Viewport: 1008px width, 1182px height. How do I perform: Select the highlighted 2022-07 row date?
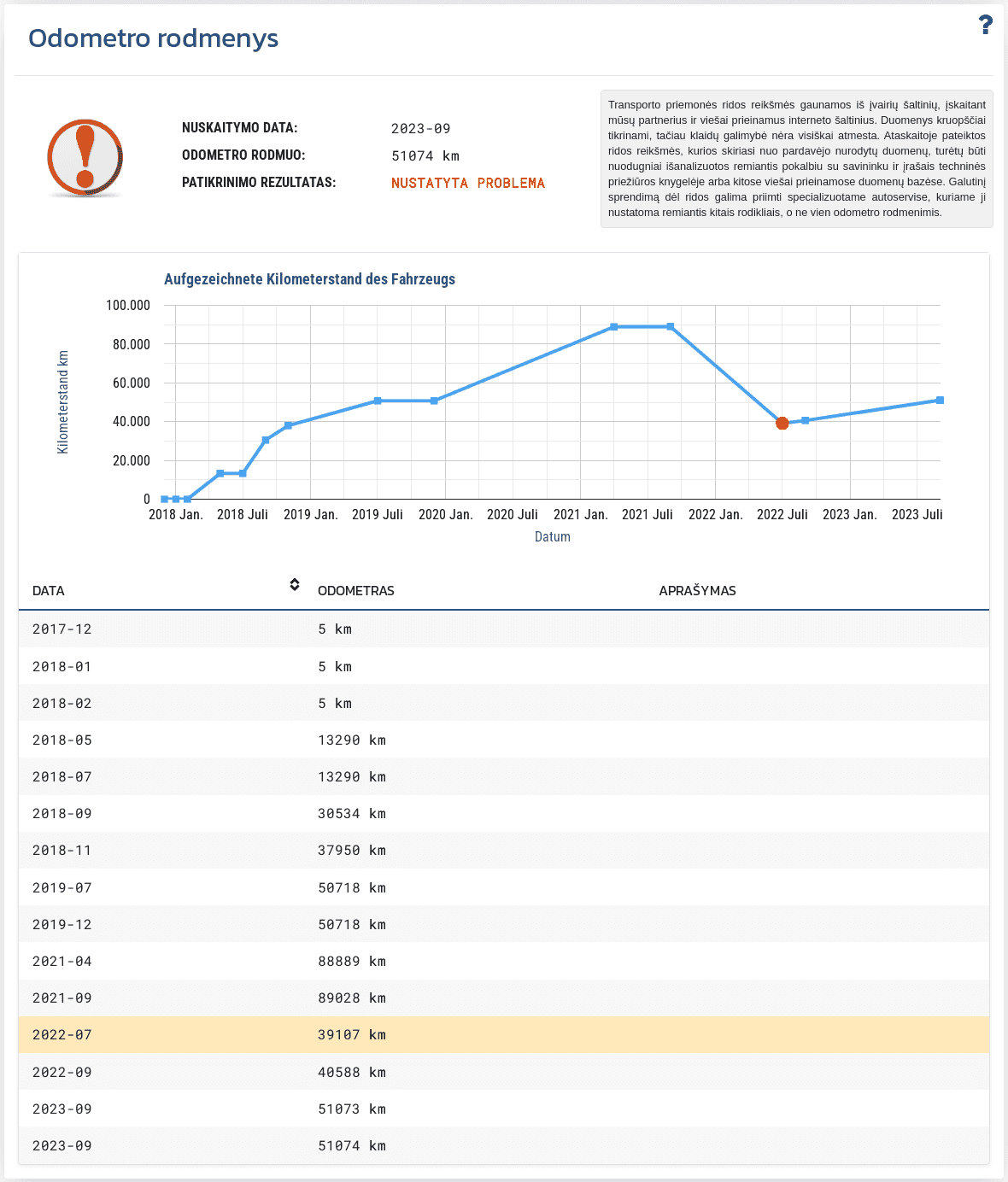[x=62, y=1035]
